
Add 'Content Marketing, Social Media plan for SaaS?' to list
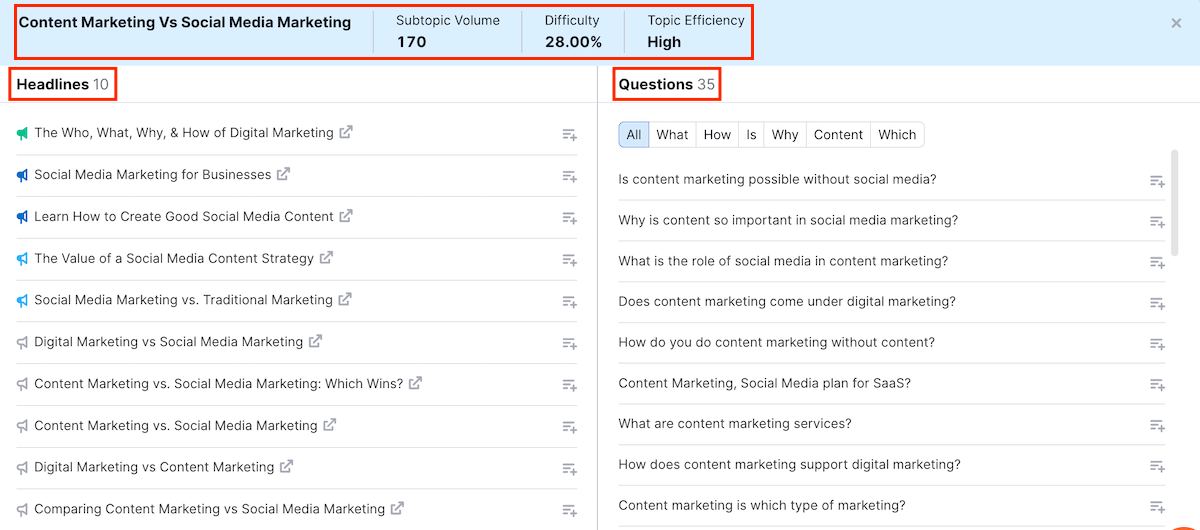(x=1156, y=385)
